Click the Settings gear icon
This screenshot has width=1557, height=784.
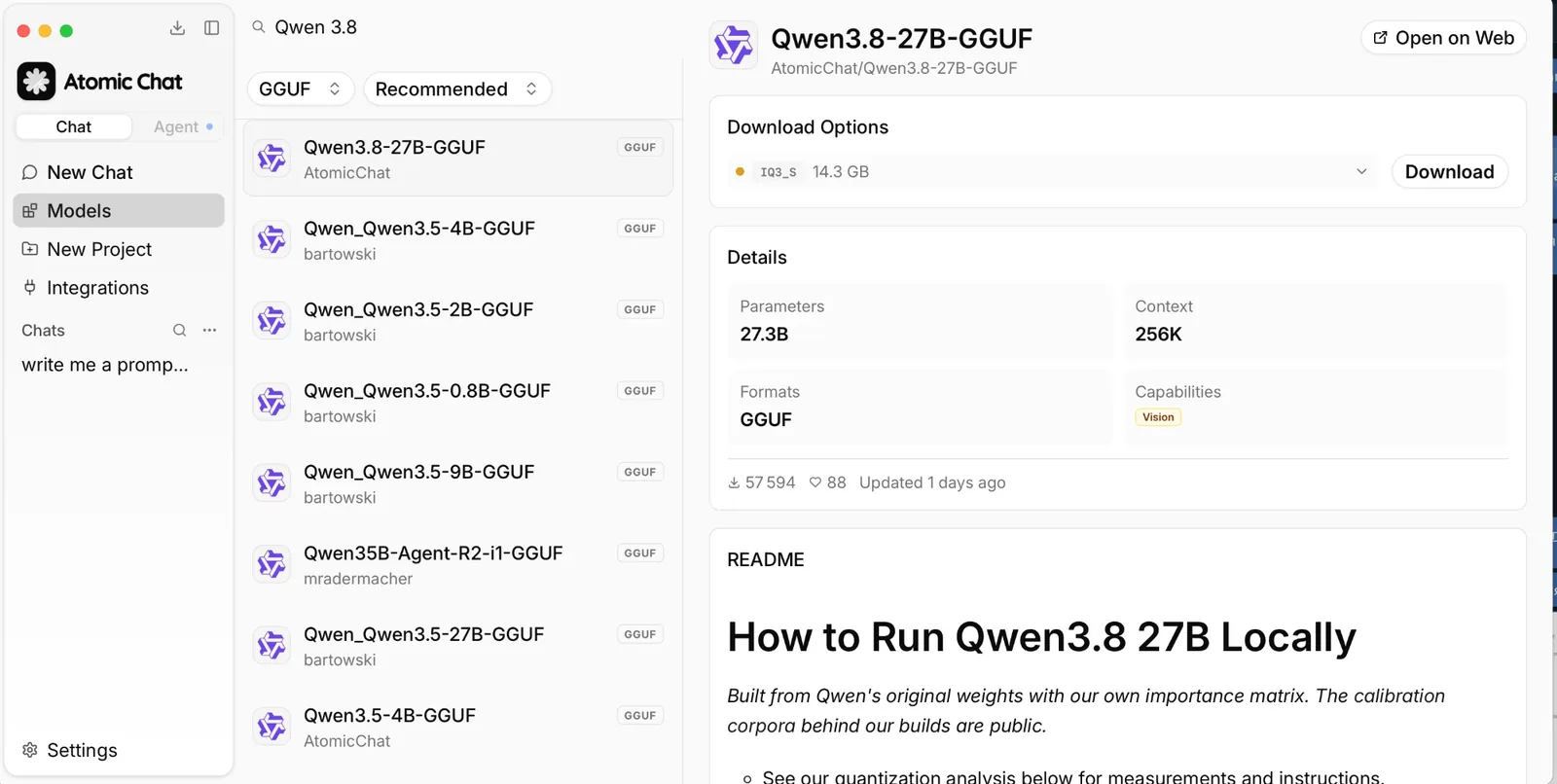tap(30, 750)
